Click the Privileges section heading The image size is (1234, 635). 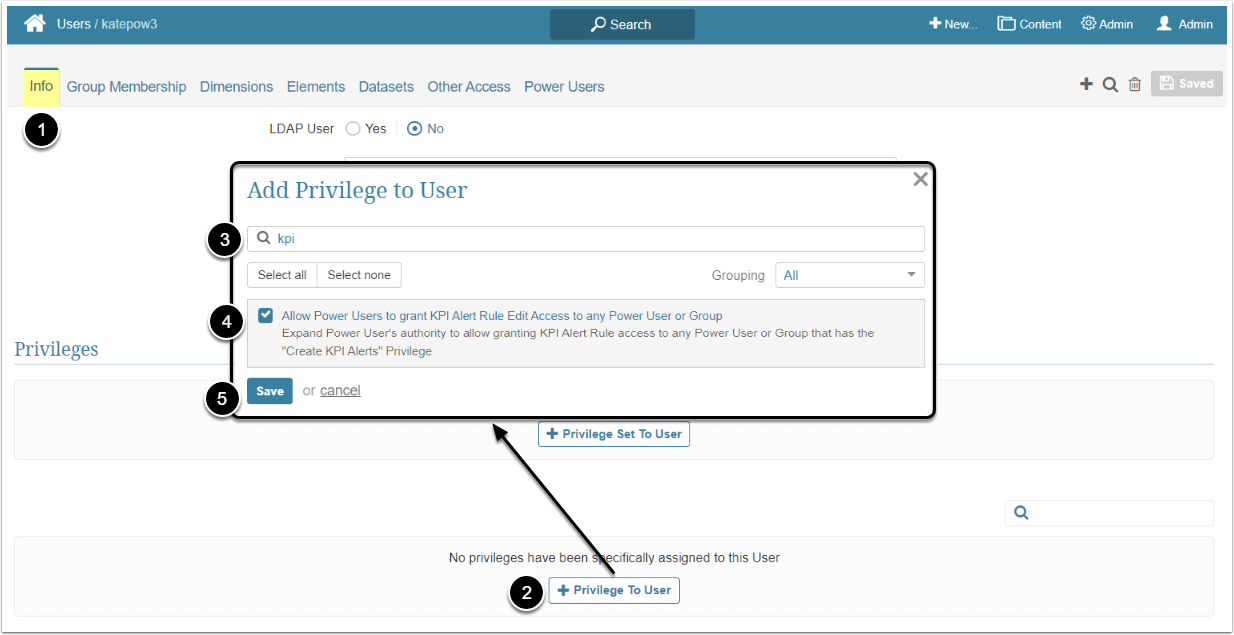pos(56,349)
